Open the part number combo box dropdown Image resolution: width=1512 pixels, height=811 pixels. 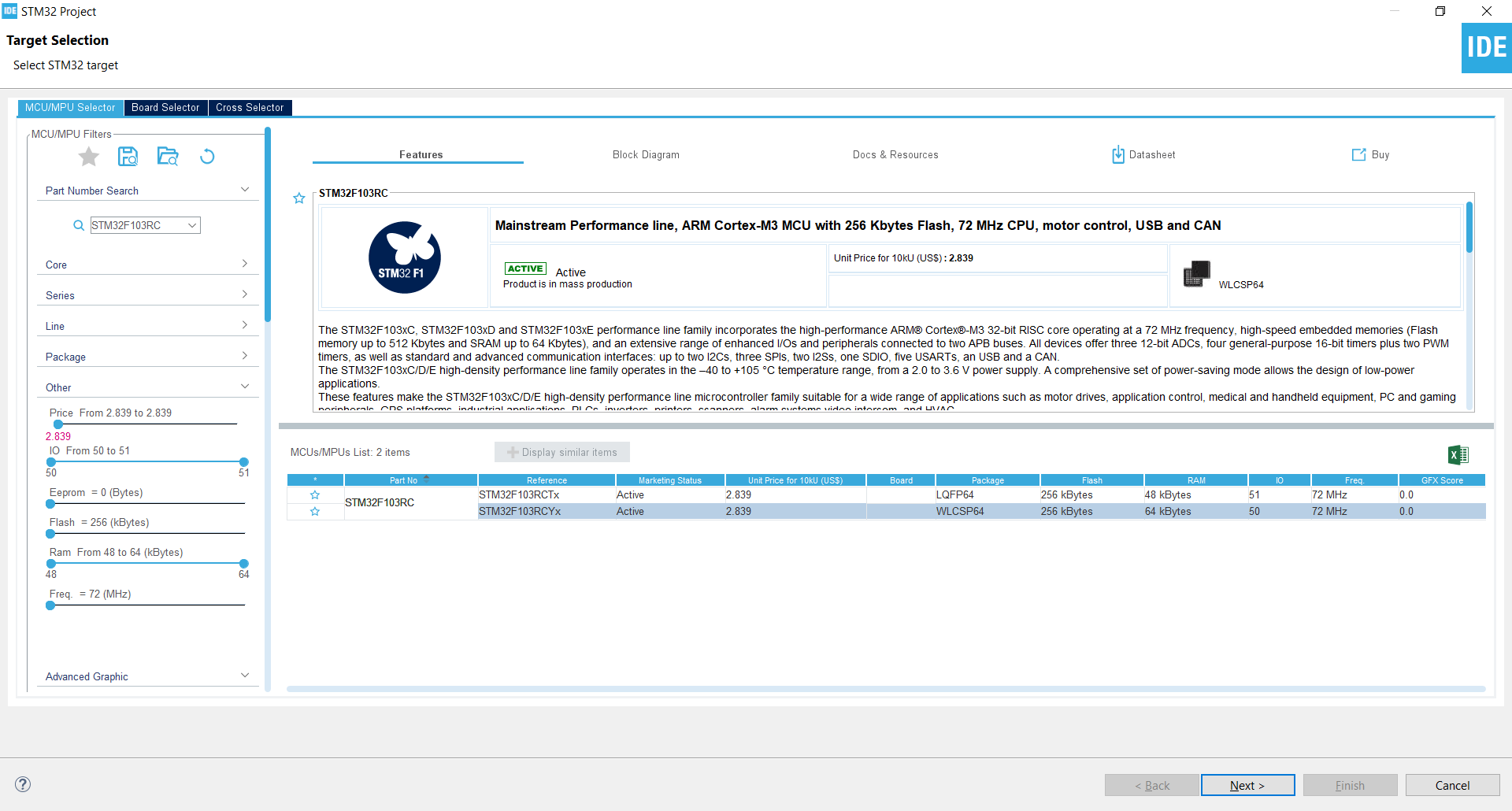pyautogui.click(x=192, y=225)
